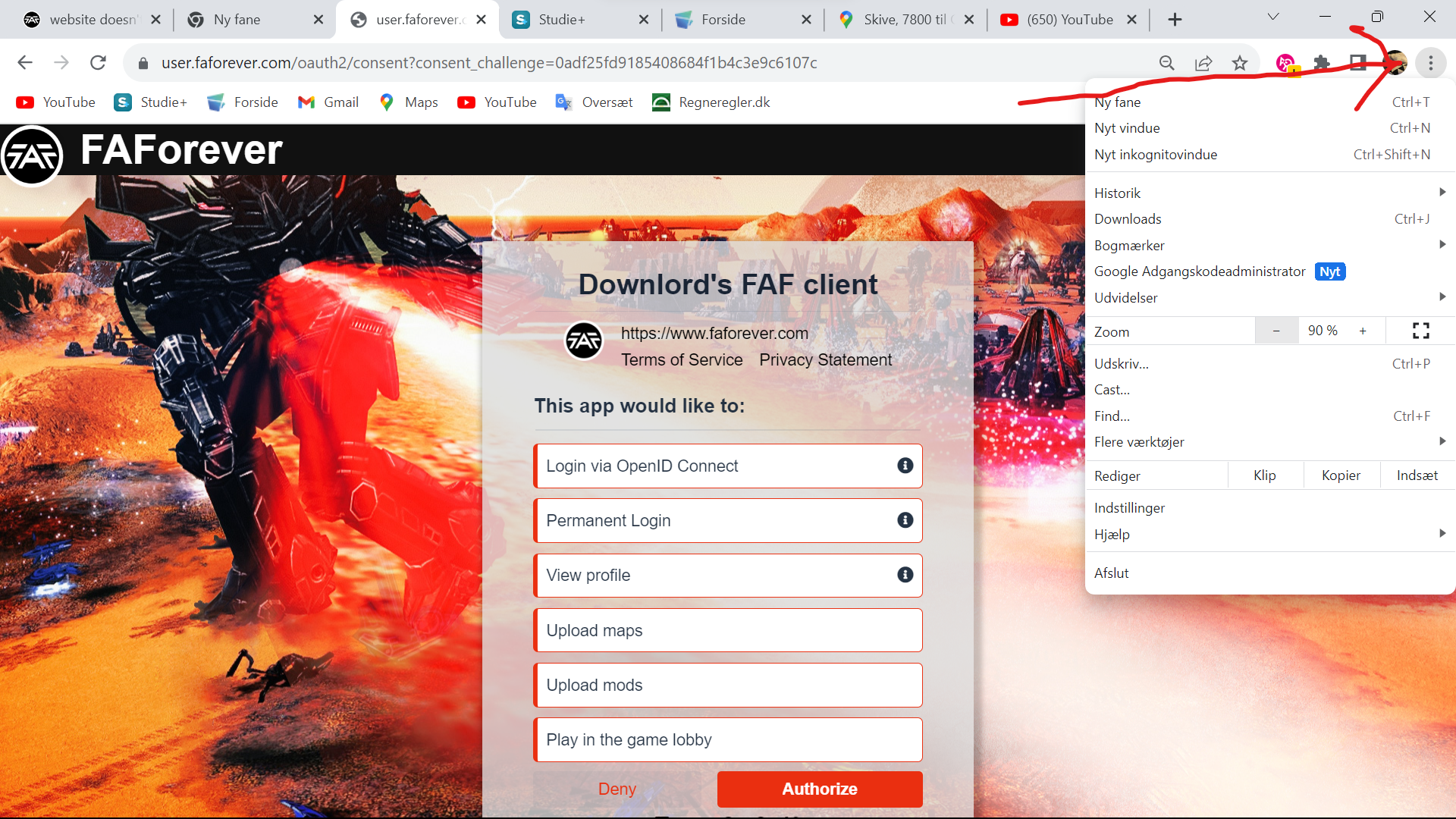The width and height of the screenshot is (1456, 819).
Task: Close the (650) YouTube tab
Action: coord(1131,20)
